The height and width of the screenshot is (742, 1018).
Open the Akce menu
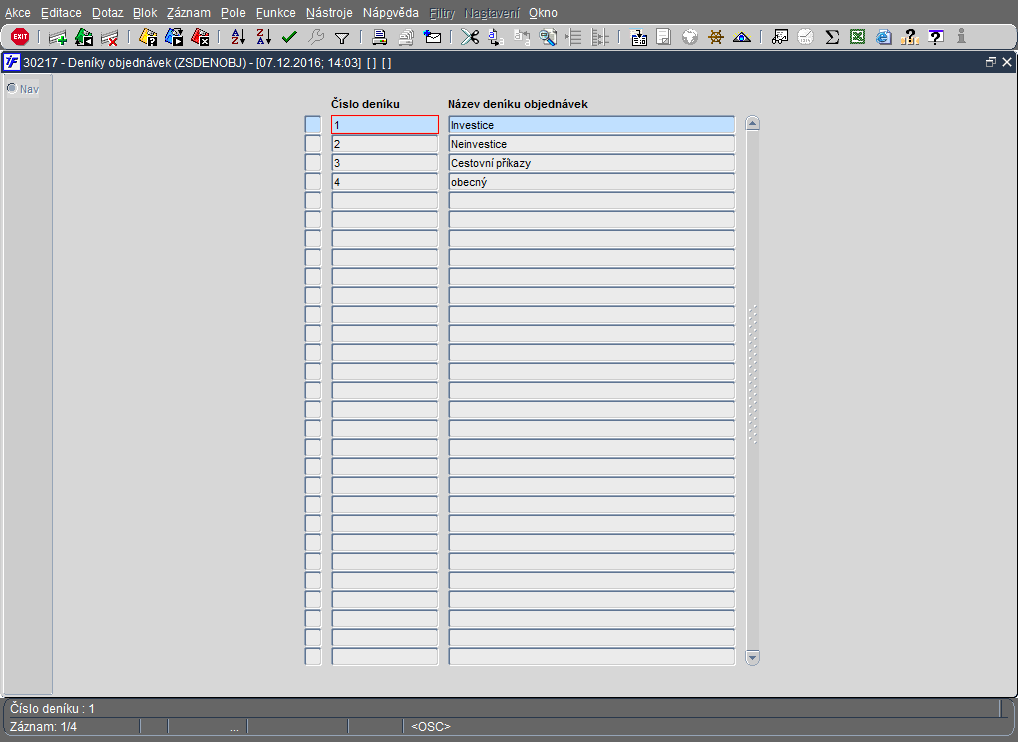point(18,13)
